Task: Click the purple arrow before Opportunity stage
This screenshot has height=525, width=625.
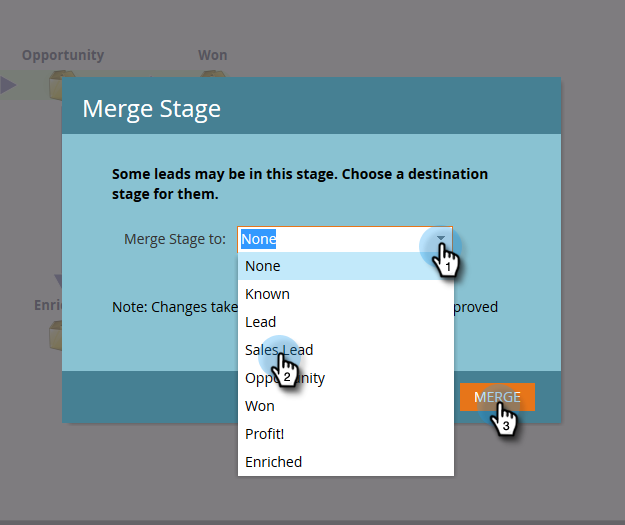Action: (8, 85)
